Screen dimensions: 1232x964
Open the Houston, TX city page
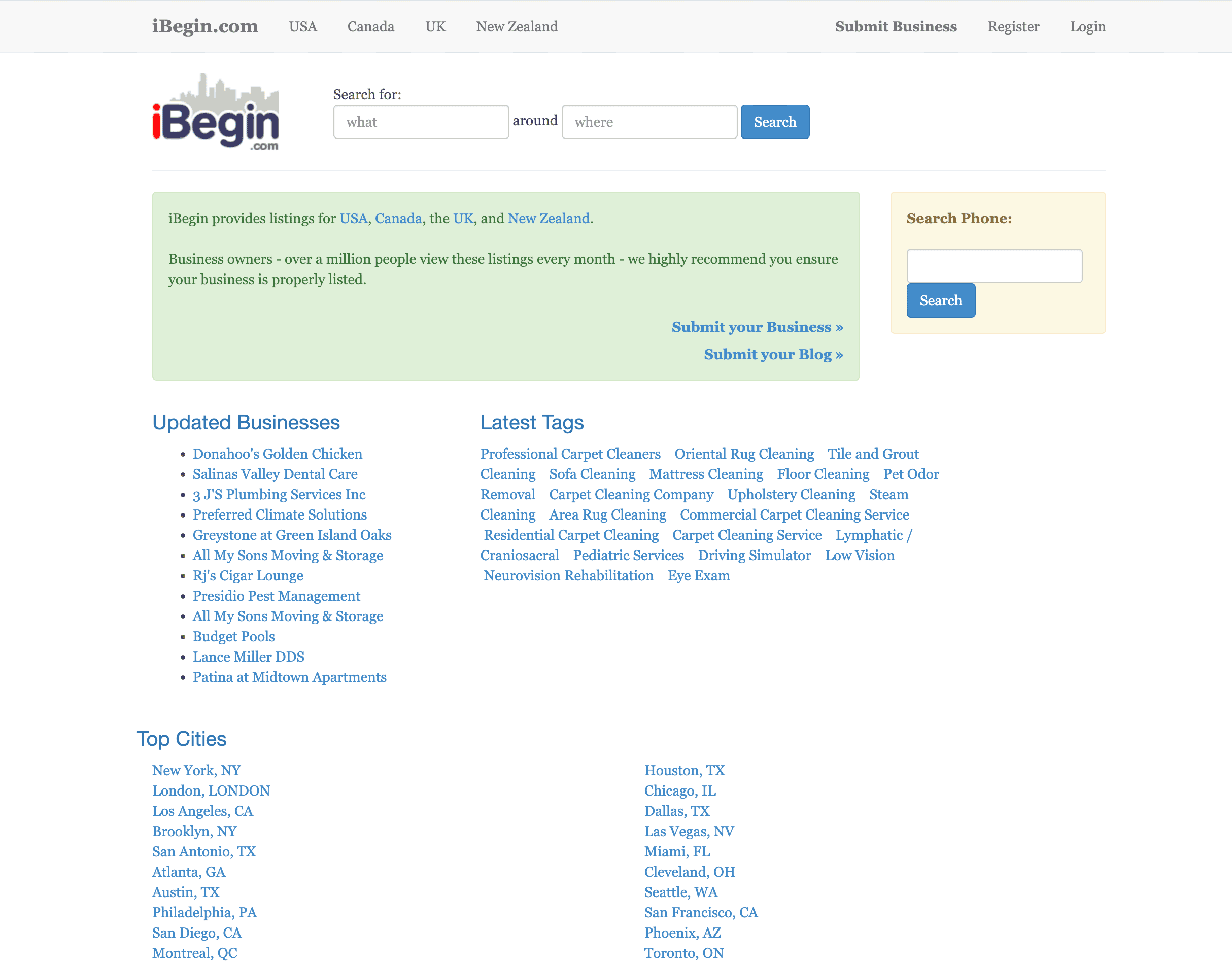[684, 770]
